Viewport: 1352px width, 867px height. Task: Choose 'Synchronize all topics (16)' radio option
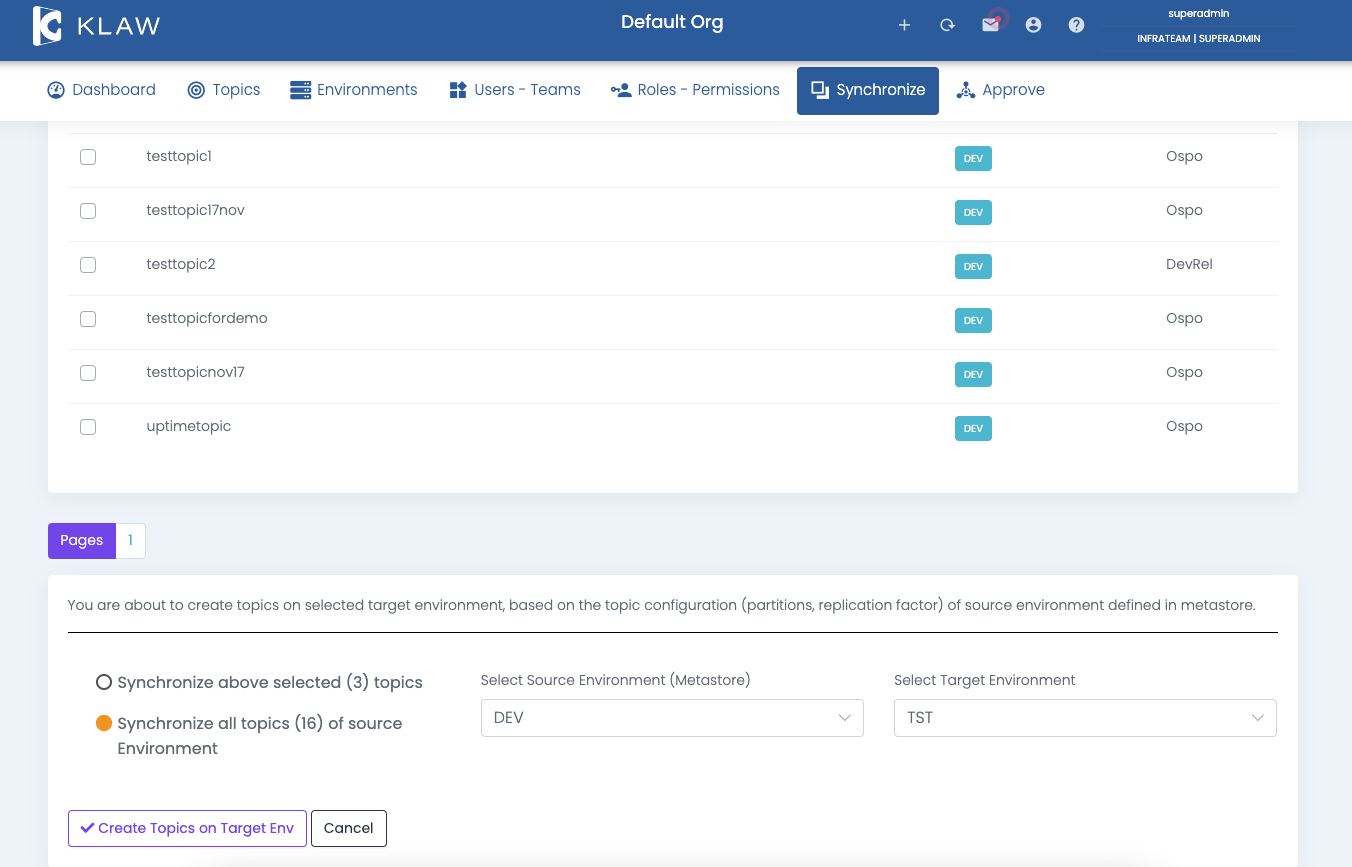[x=104, y=723]
